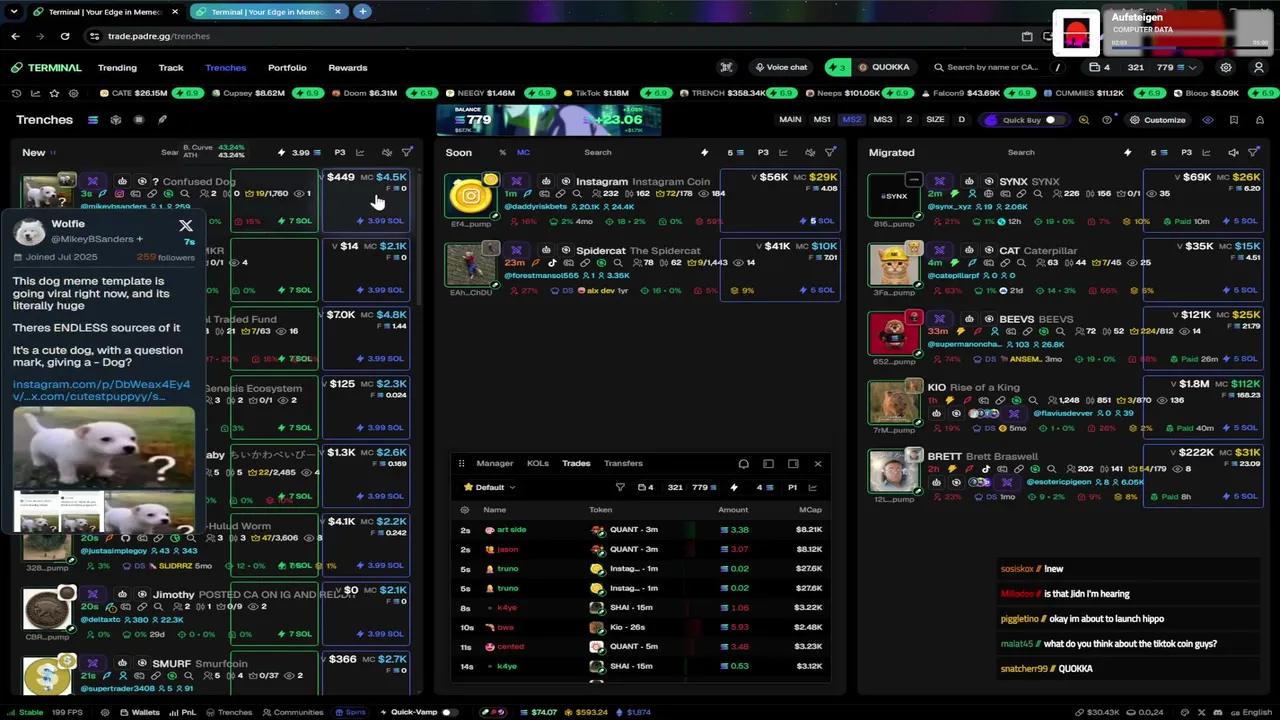This screenshot has width=1280, height=720.
Task: Click the Search field in Migrated column
Action: click(1021, 153)
